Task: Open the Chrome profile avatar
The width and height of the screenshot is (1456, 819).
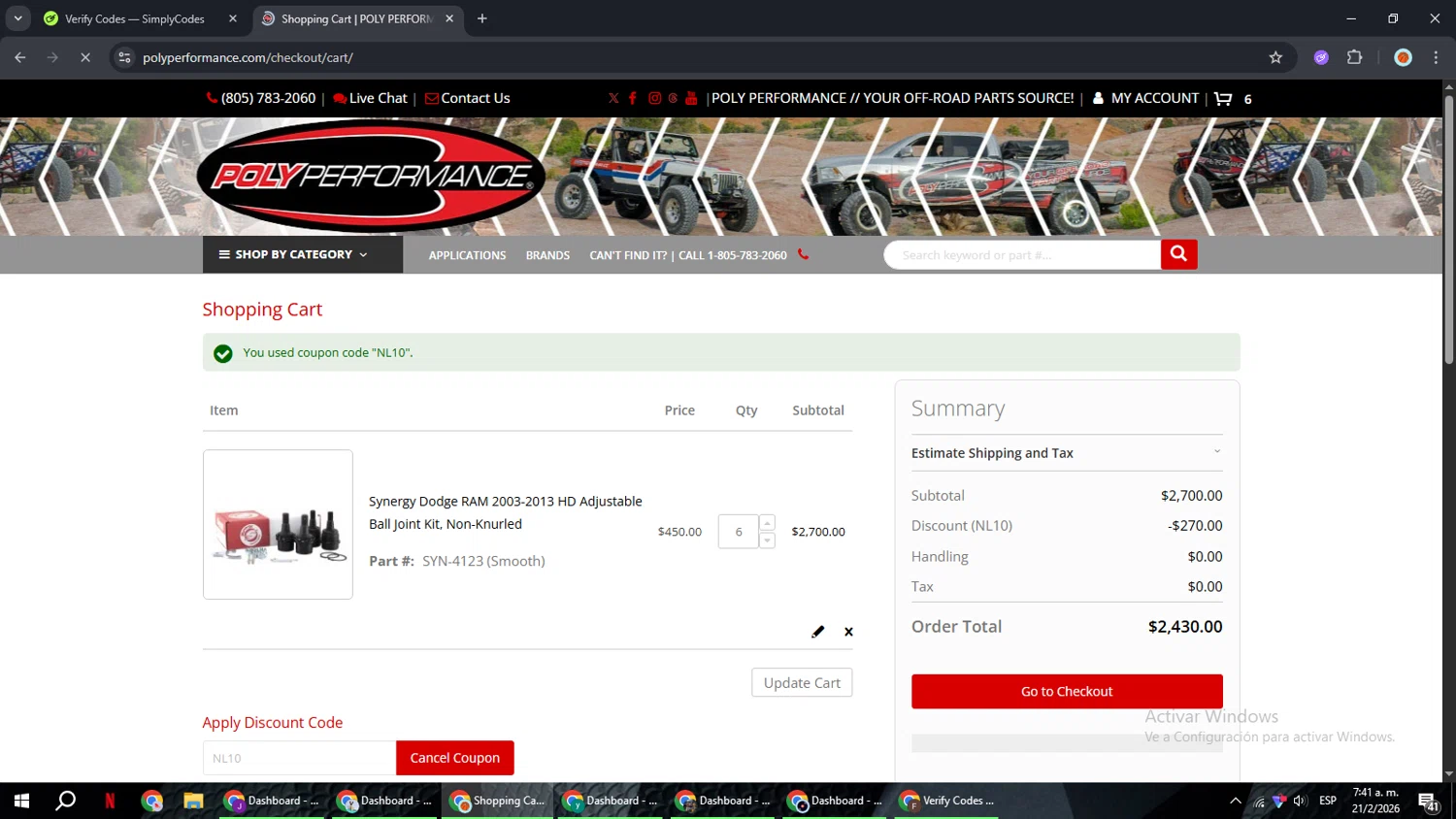Action: pos(1403,57)
